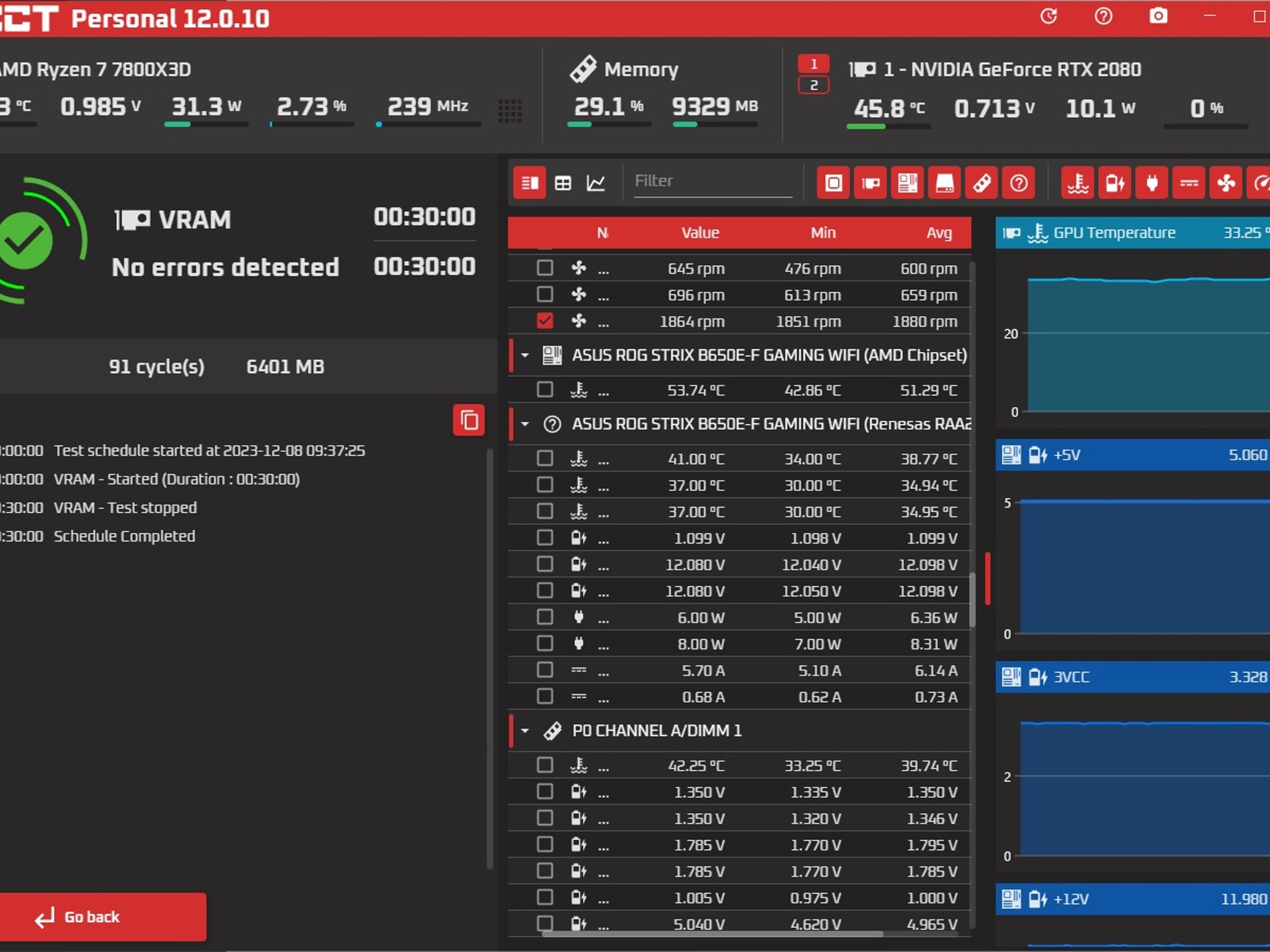This screenshot has width=1270, height=952.
Task: Click the screenshot camera icon
Action: 1158,17
